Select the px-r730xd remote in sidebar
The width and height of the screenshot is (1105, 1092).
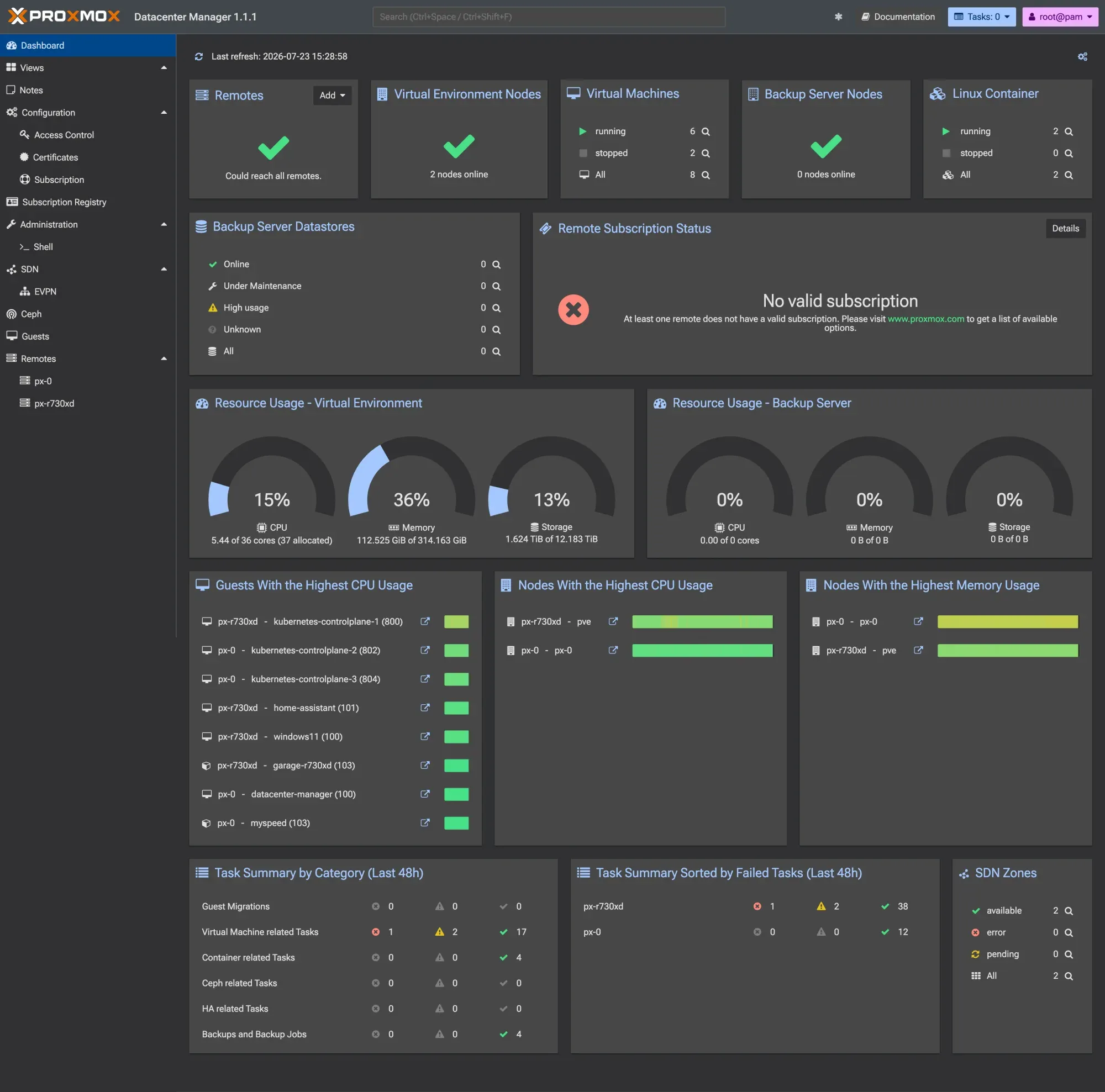88,404
